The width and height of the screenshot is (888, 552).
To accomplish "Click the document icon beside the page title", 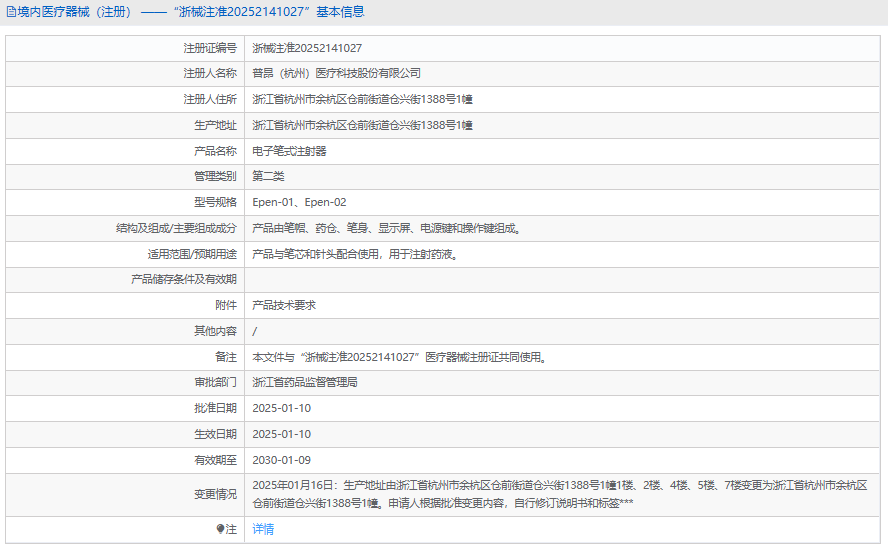I will (x=11, y=12).
